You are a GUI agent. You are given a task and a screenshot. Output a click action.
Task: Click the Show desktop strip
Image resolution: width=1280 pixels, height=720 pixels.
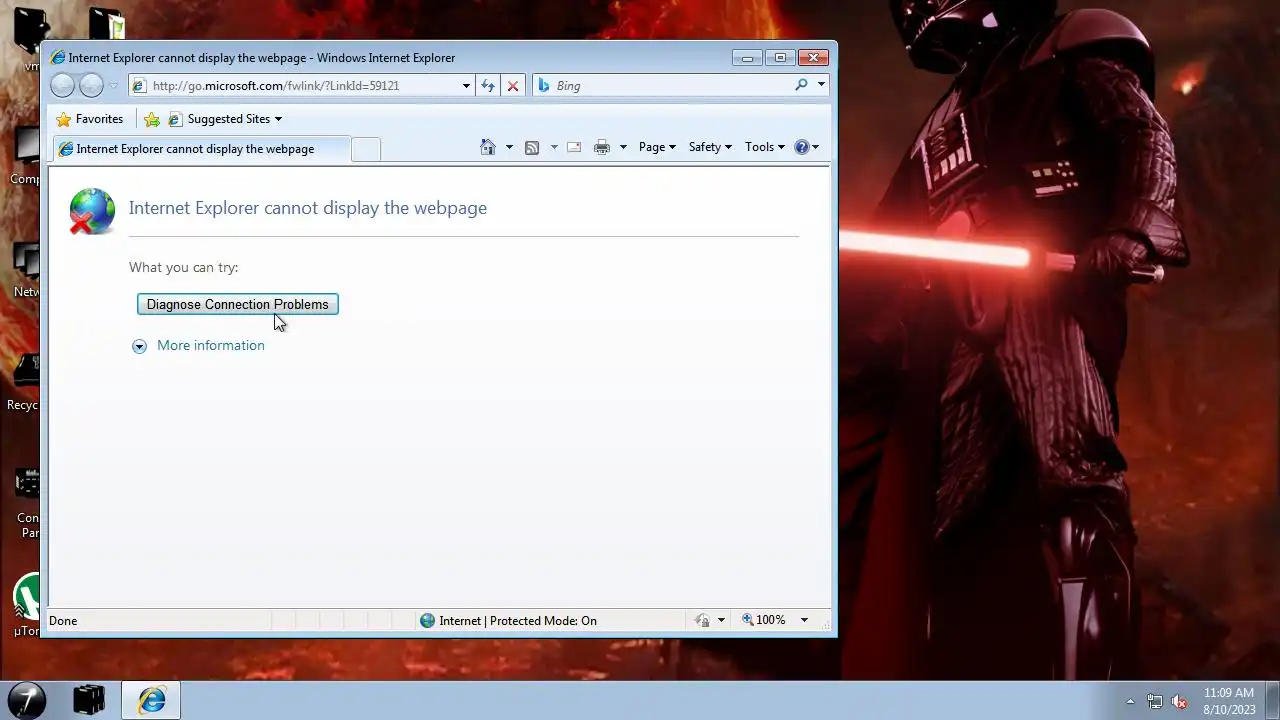point(1272,700)
